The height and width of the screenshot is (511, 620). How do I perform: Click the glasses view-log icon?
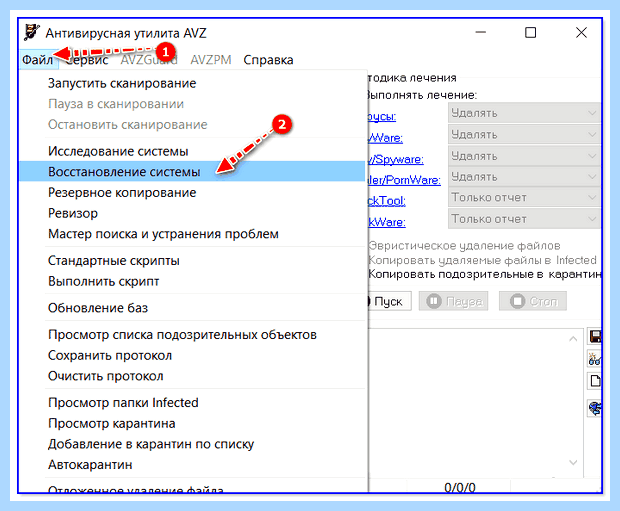click(x=595, y=359)
